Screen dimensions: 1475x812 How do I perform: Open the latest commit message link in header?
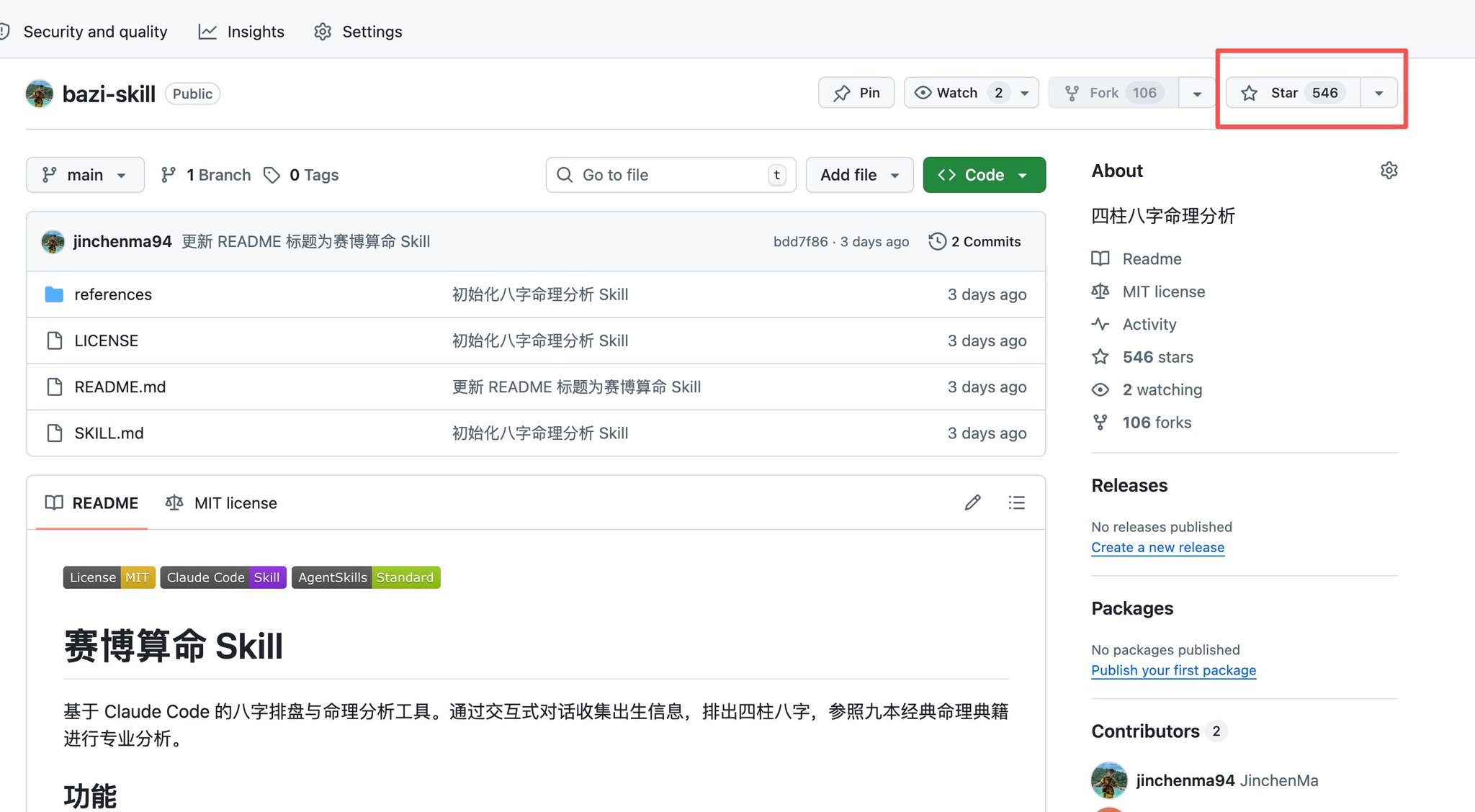tap(305, 241)
